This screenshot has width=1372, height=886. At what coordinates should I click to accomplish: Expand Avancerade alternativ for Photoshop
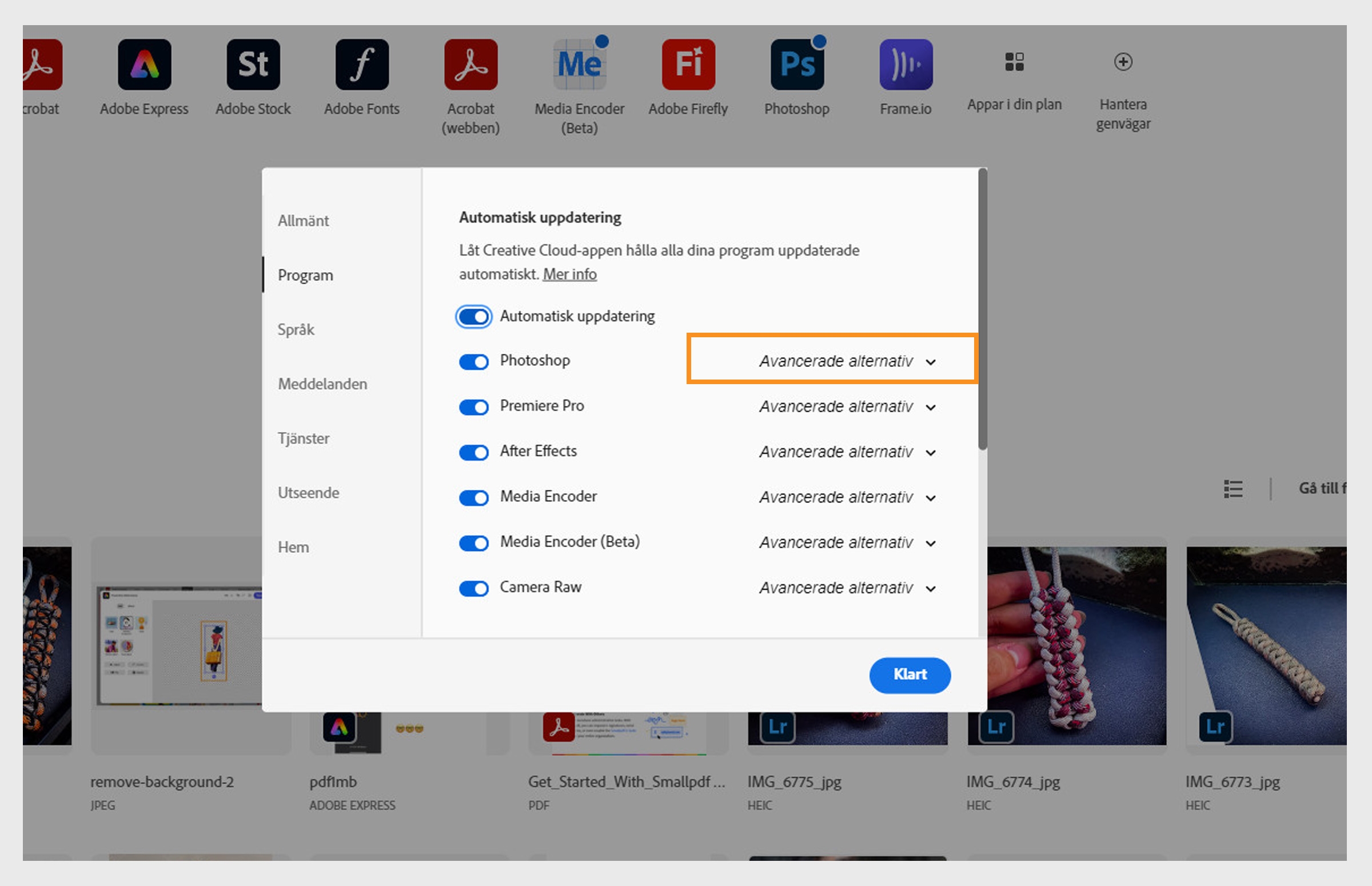pos(830,361)
